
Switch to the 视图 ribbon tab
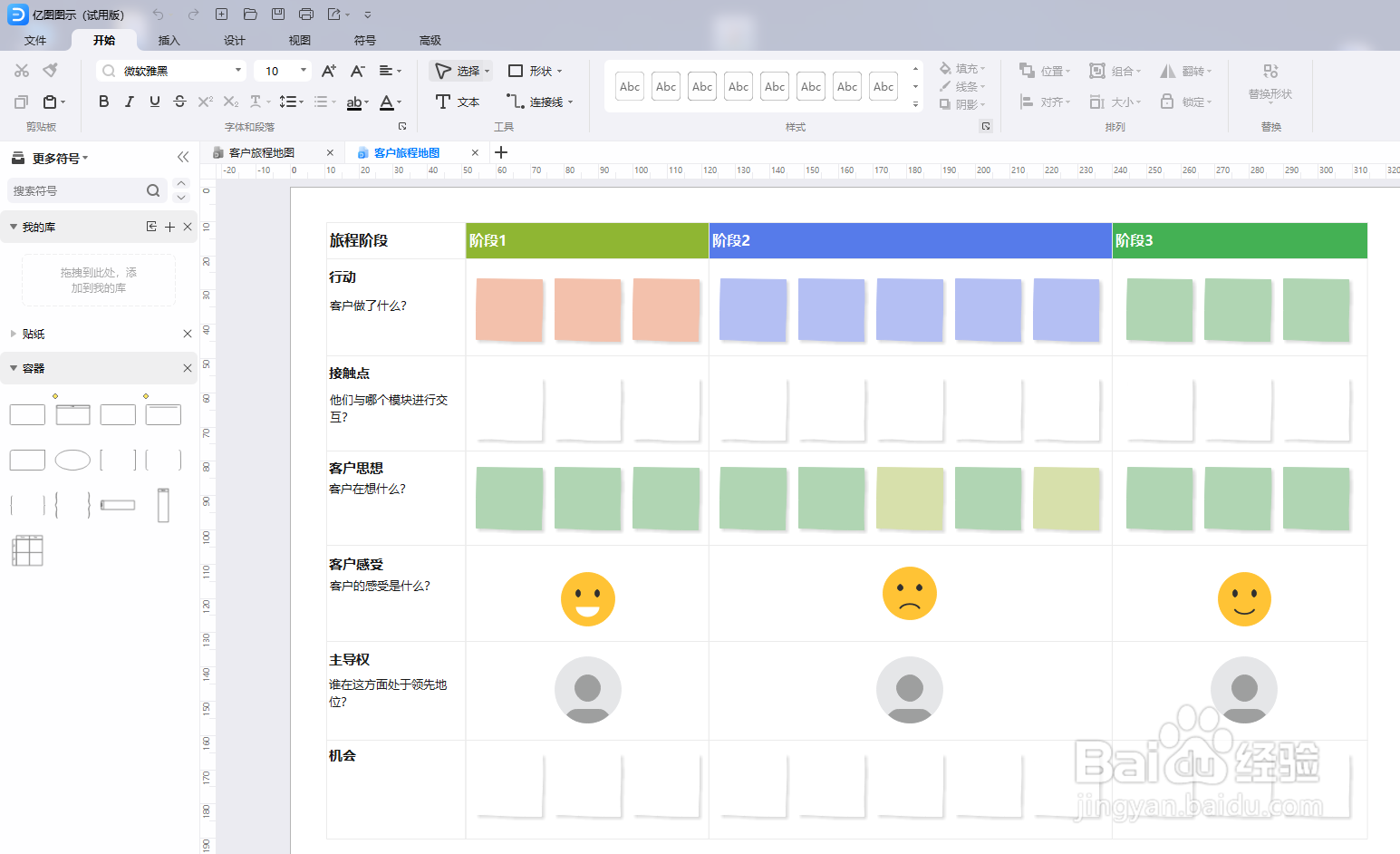[x=300, y=40]
